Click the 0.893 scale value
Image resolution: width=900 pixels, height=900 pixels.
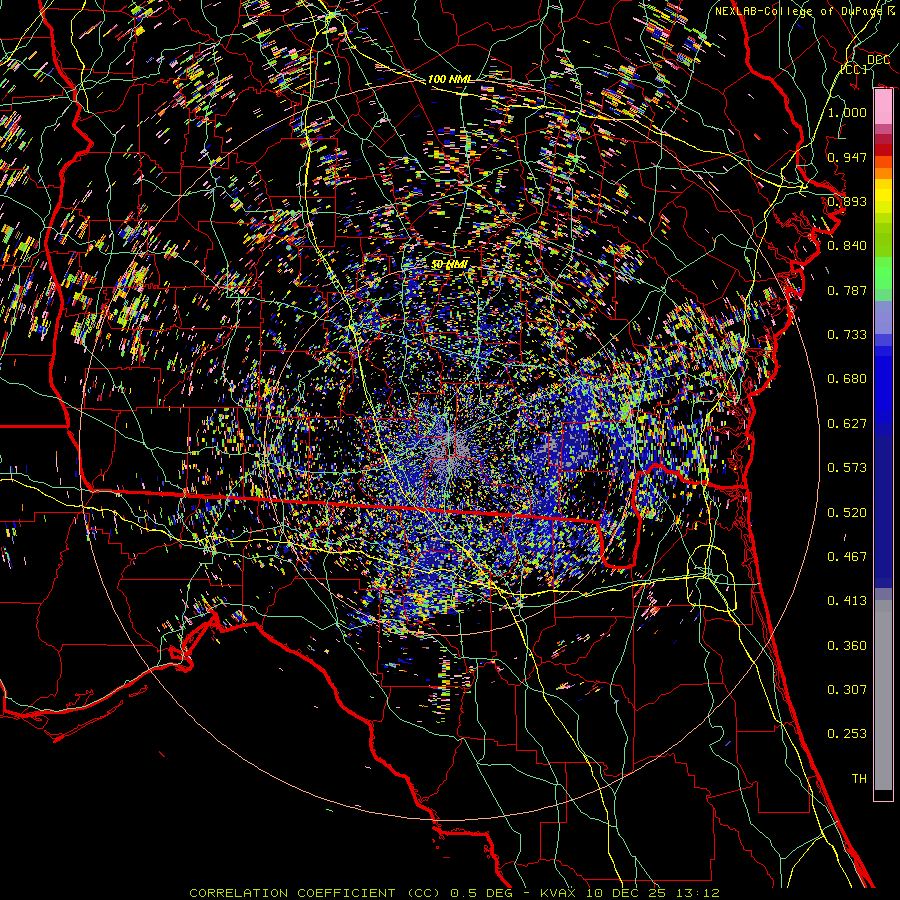[847, 201]
